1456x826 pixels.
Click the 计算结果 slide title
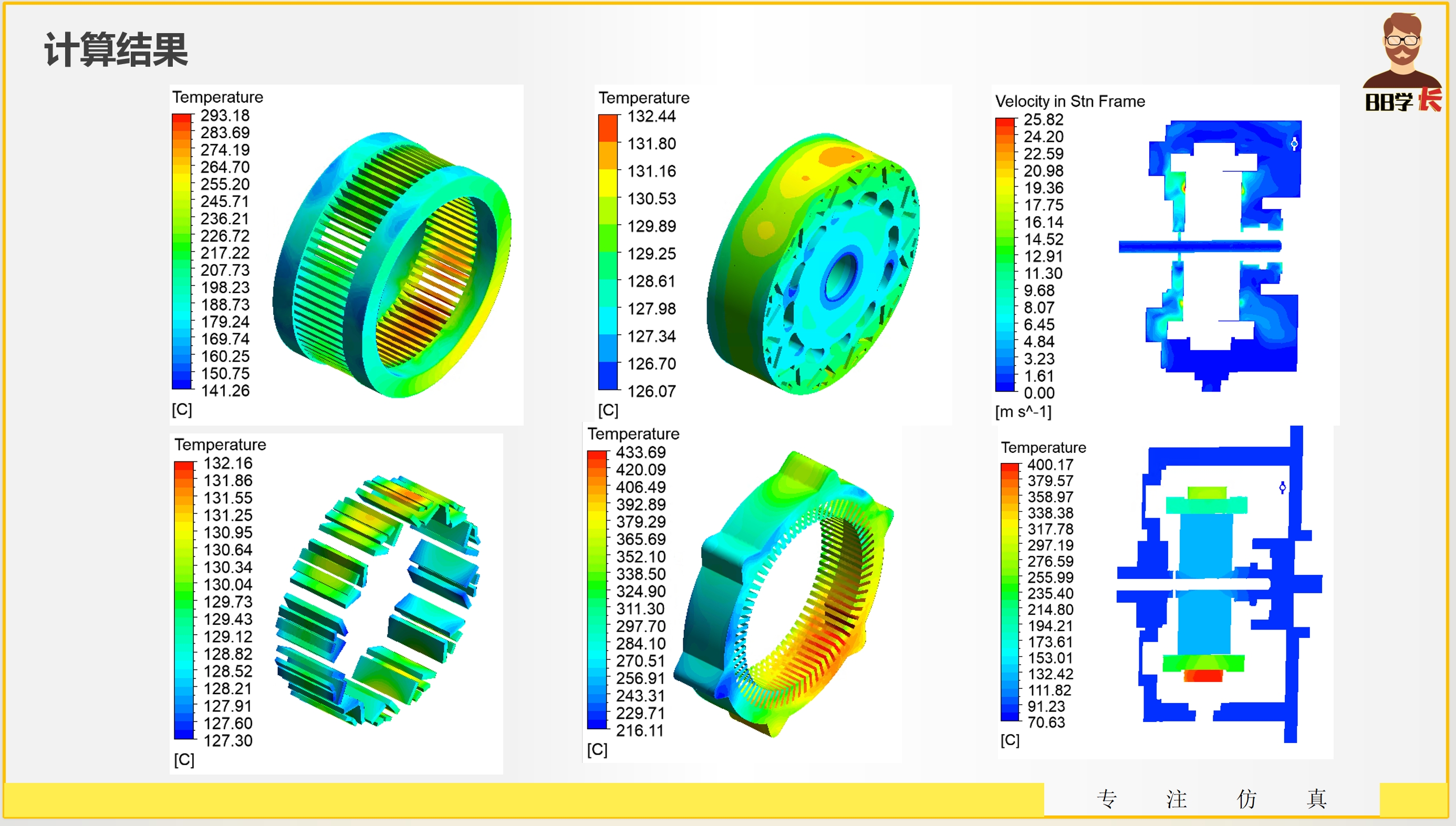coord(116,50)
